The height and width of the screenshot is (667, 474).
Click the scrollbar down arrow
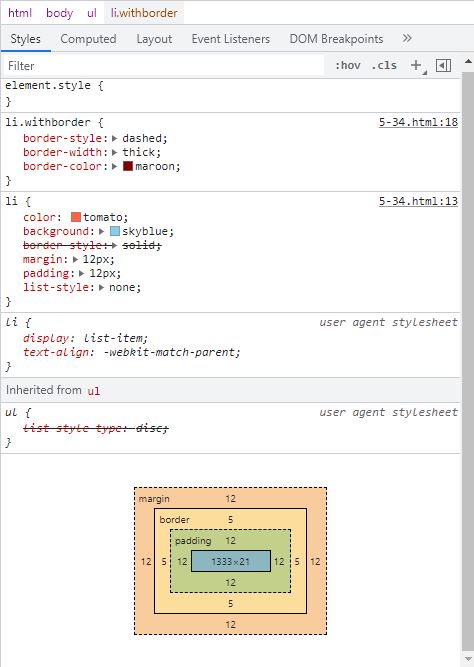(468, 658)
